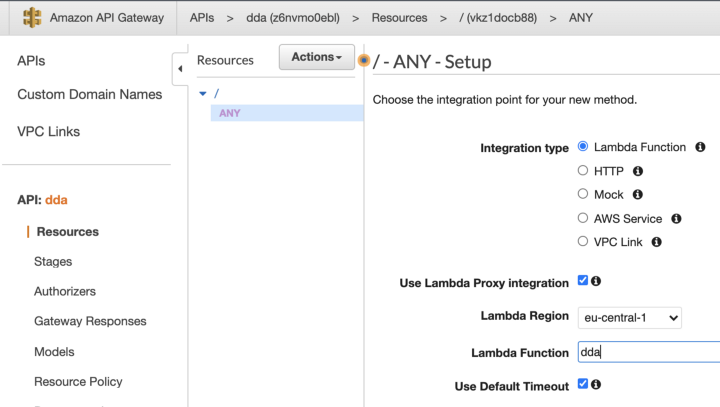The image size is (720, 407).
Task: Open info icon next to VPC Link option
Action: [657, 242]
